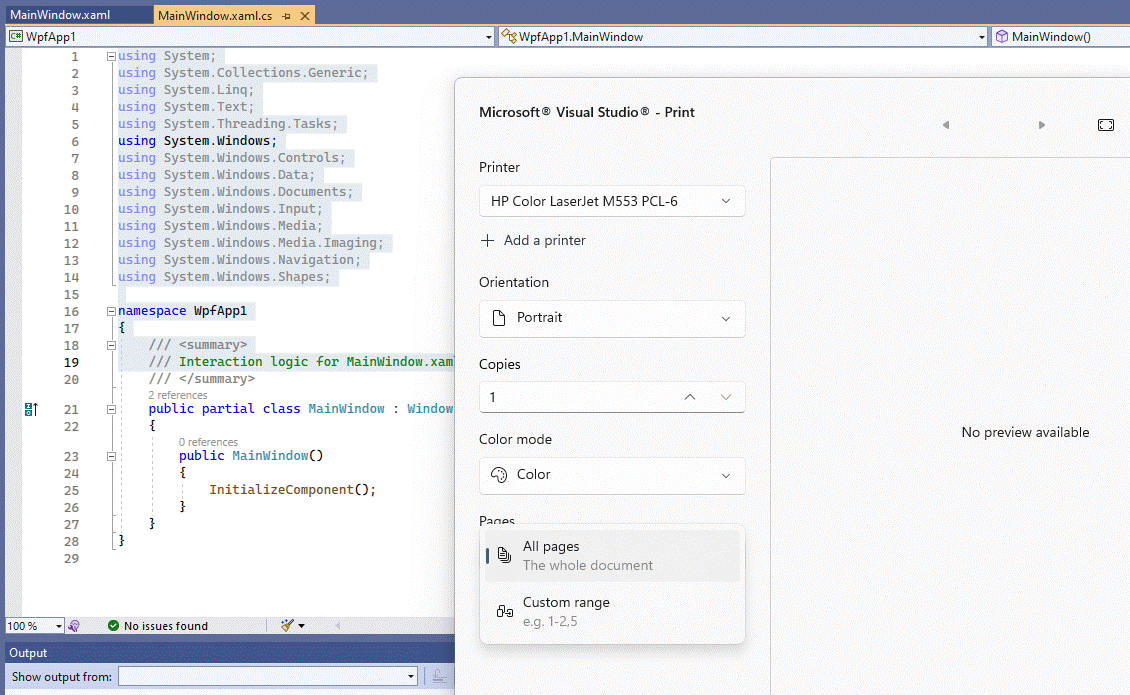Open the 0 references CodeLens link

208,442
